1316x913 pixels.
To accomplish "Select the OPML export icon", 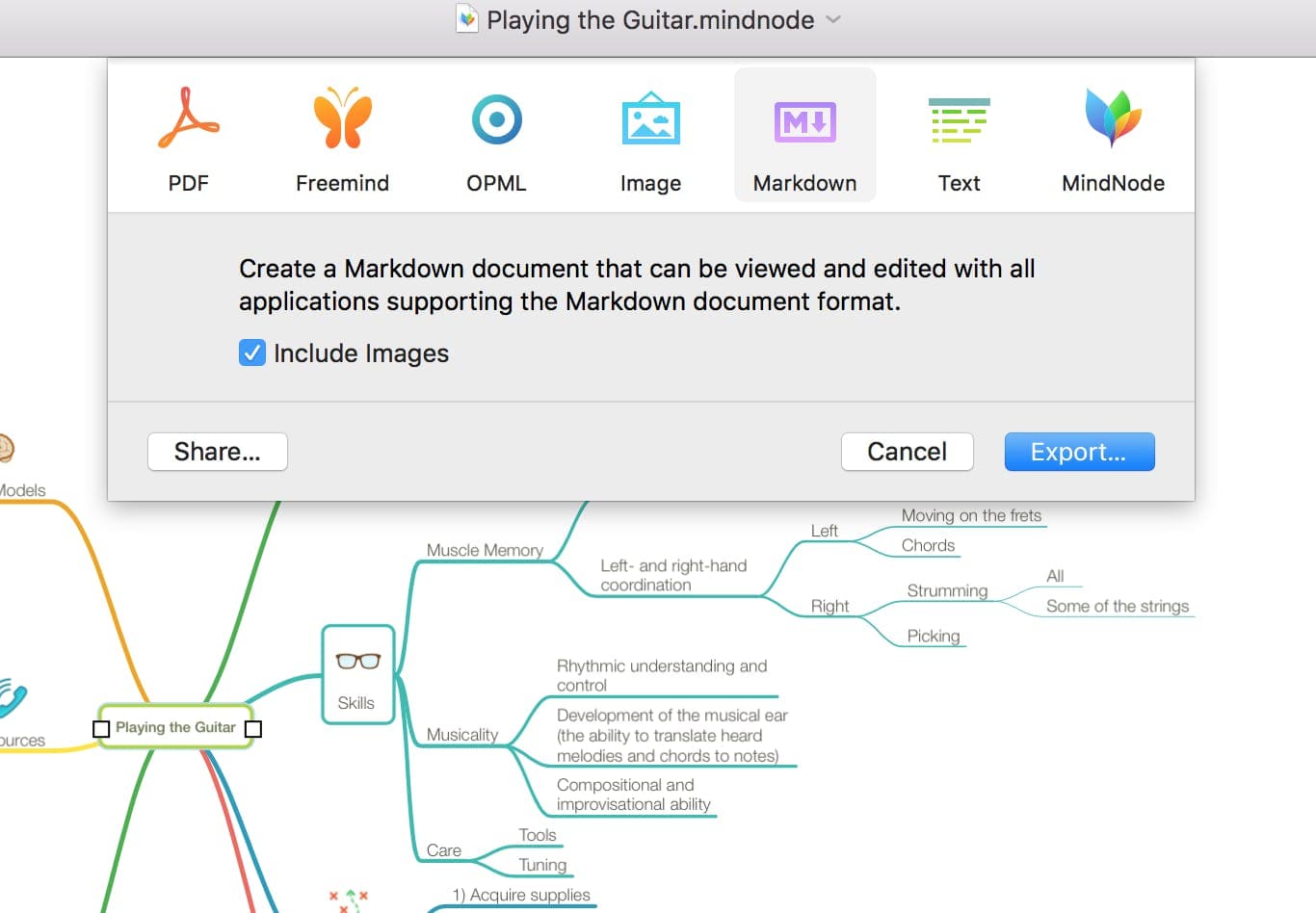I will click(496, 119).
